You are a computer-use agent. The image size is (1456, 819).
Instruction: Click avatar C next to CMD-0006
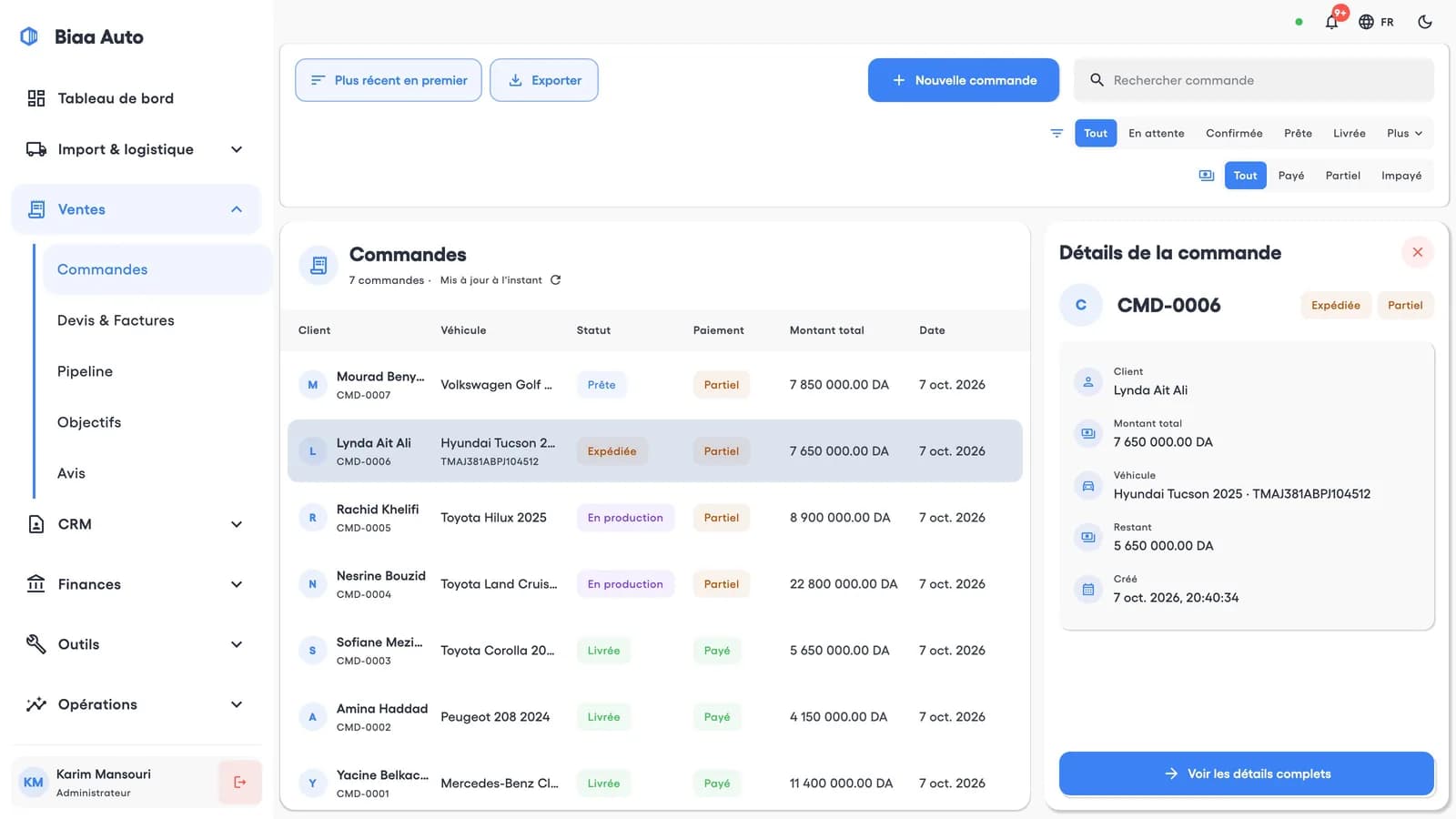1081,305
